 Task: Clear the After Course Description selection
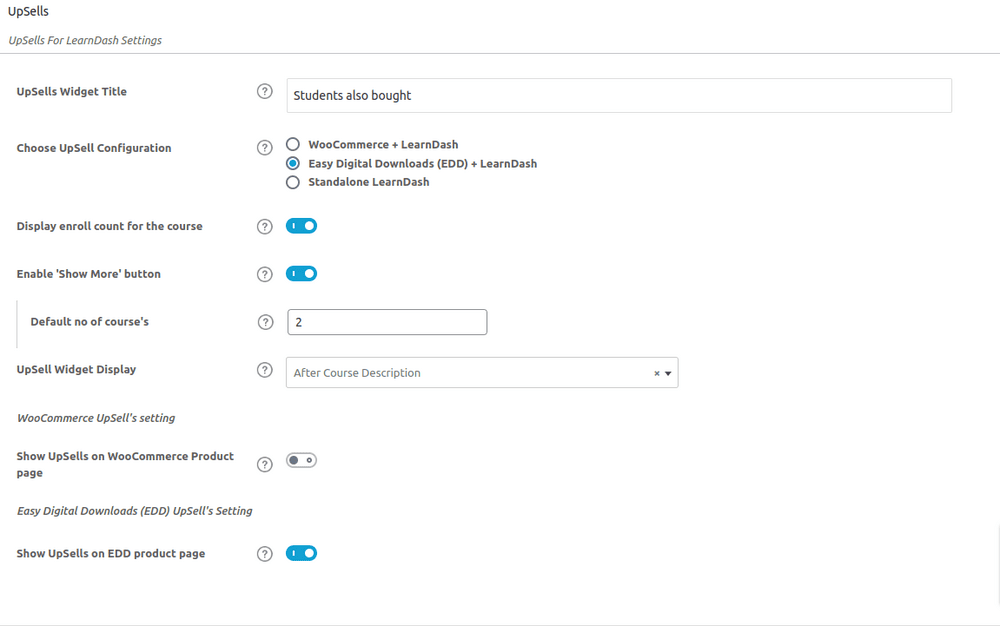655,372
